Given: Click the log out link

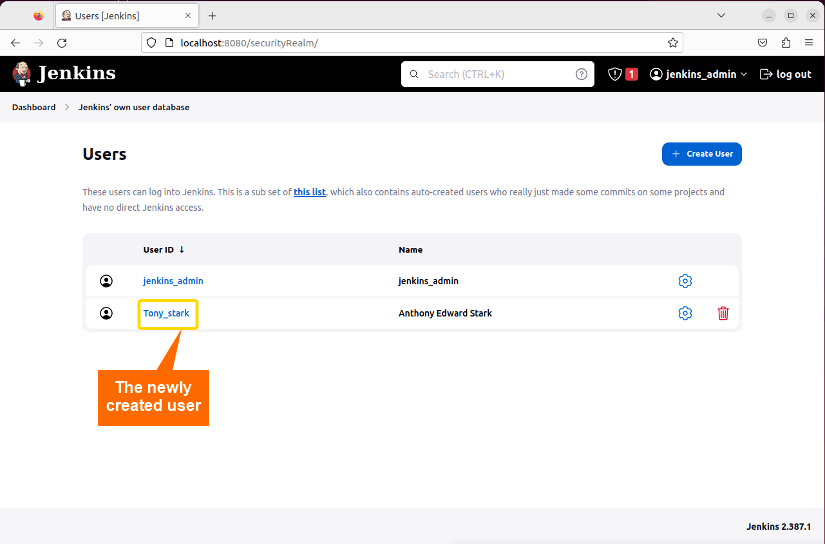Looking at the screenshot, I should [786, 74].
